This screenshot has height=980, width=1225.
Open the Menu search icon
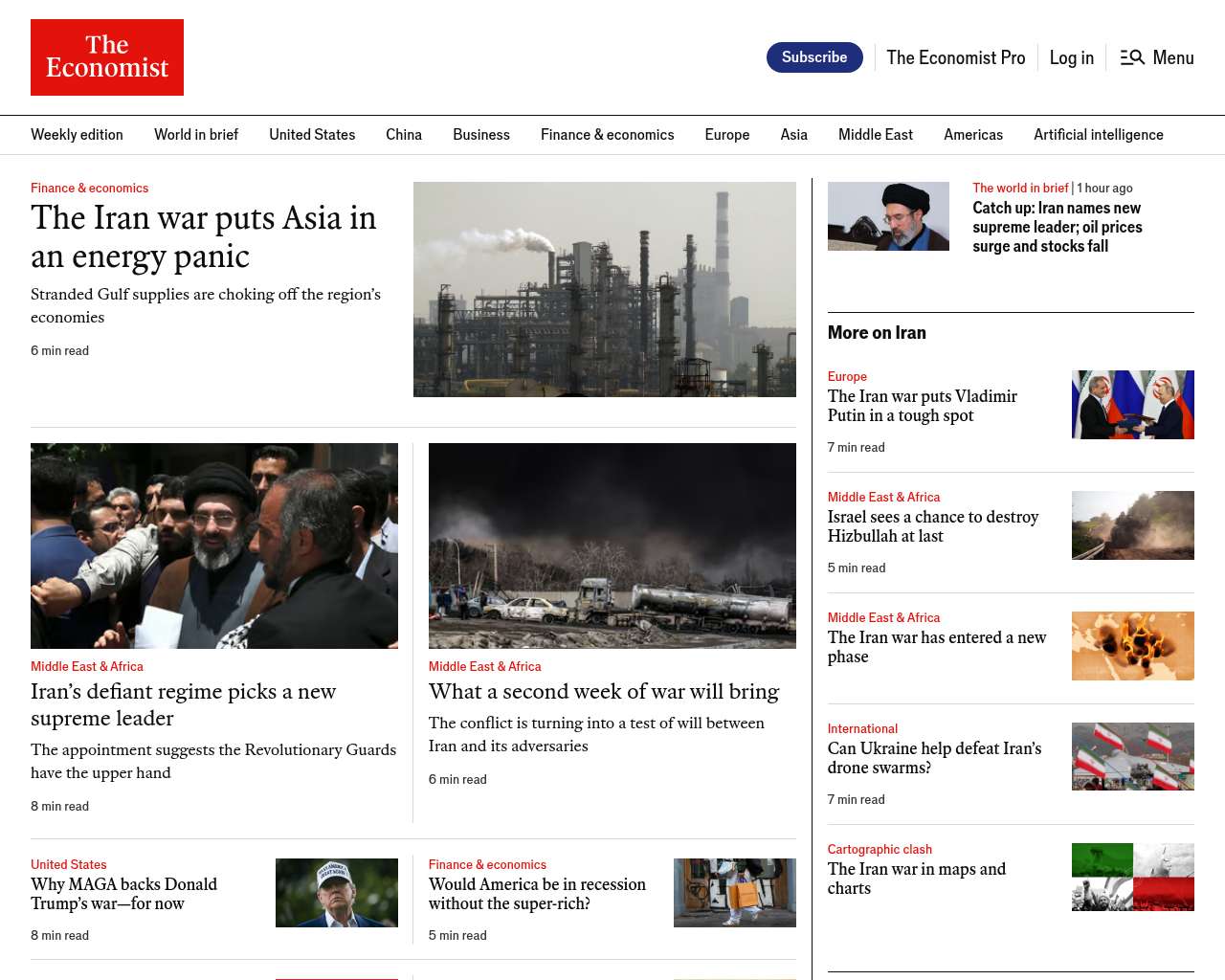pyautogui.click(x=1132, y=57)
